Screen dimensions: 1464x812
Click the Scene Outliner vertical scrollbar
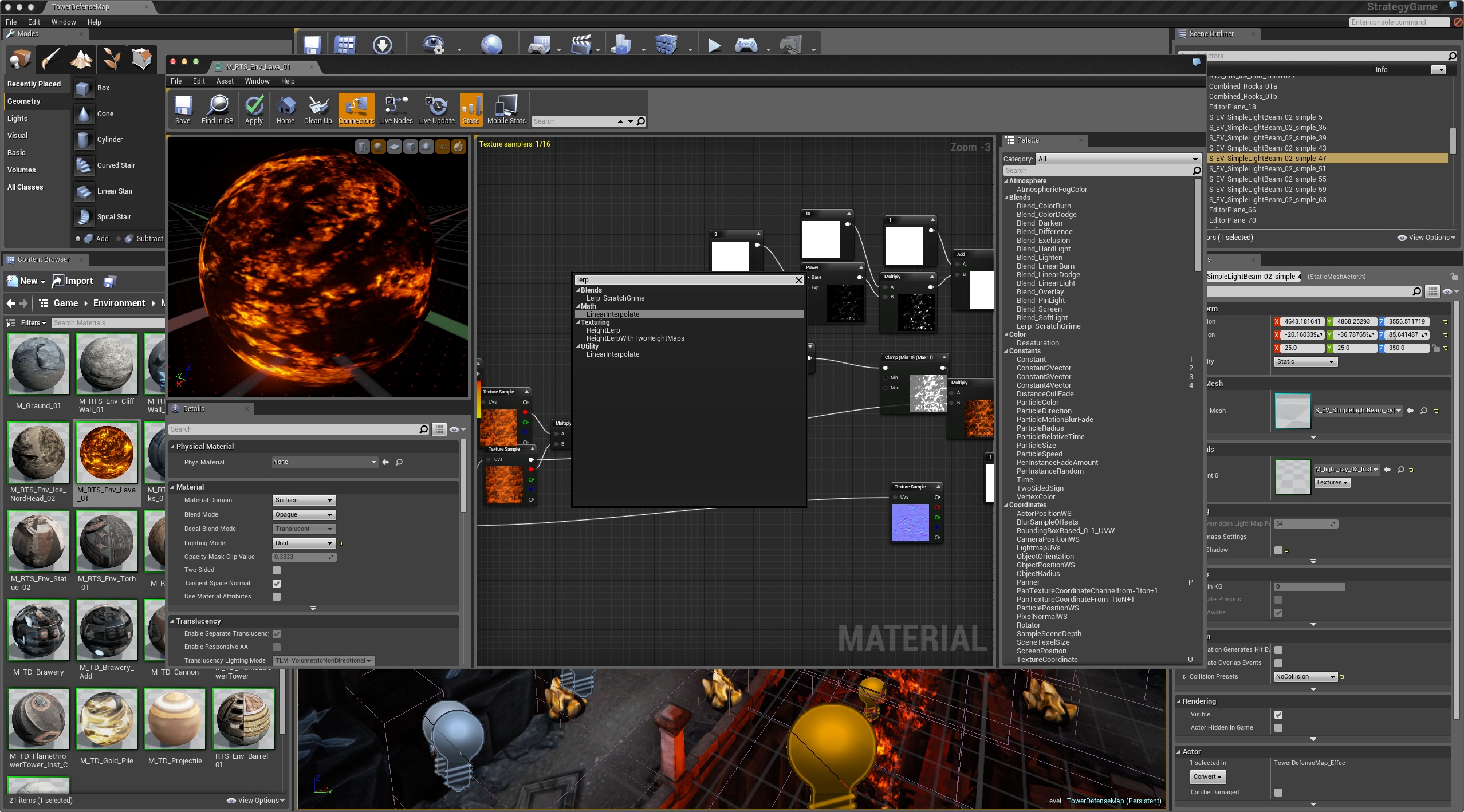pyautogui.click(x=1453, y=140)
